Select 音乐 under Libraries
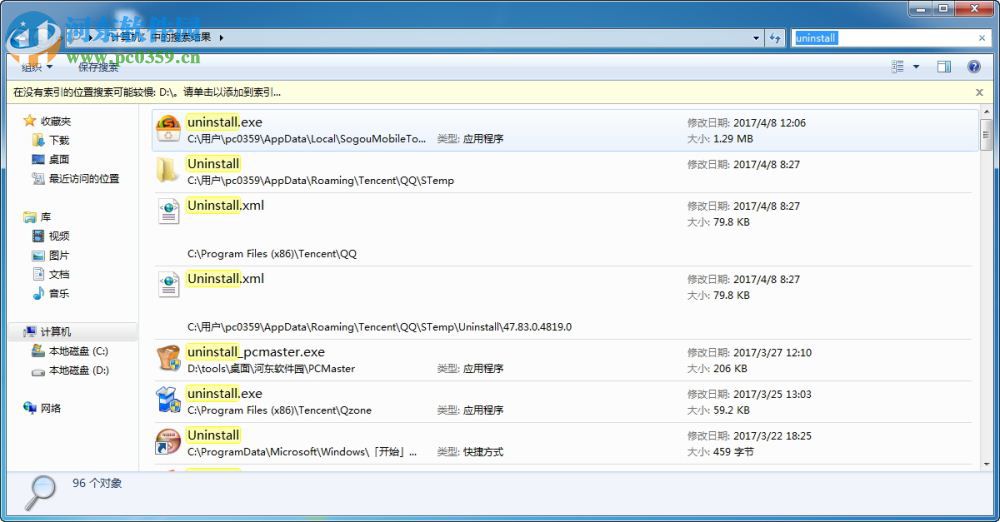 (59, 294)
